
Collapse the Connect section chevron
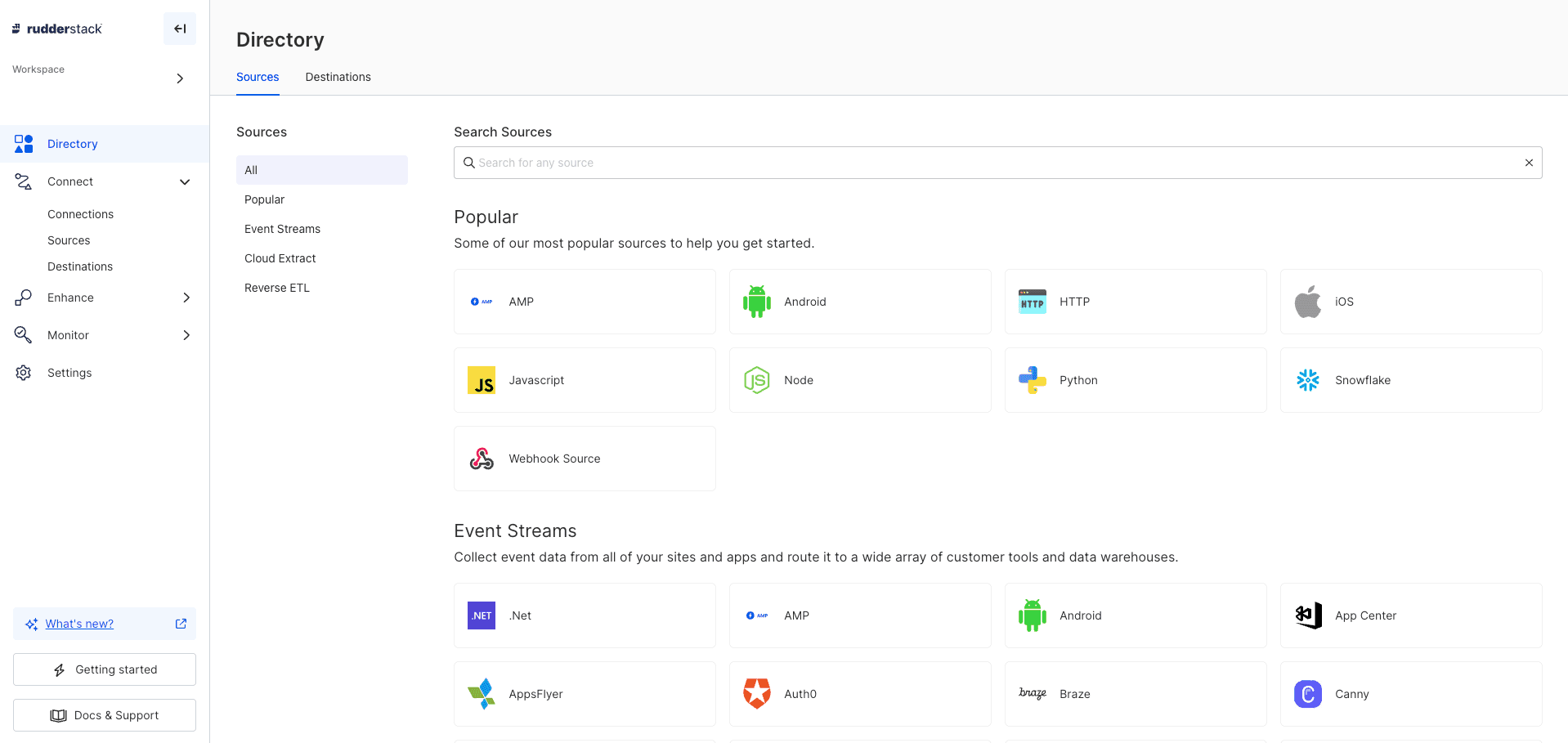185,181
